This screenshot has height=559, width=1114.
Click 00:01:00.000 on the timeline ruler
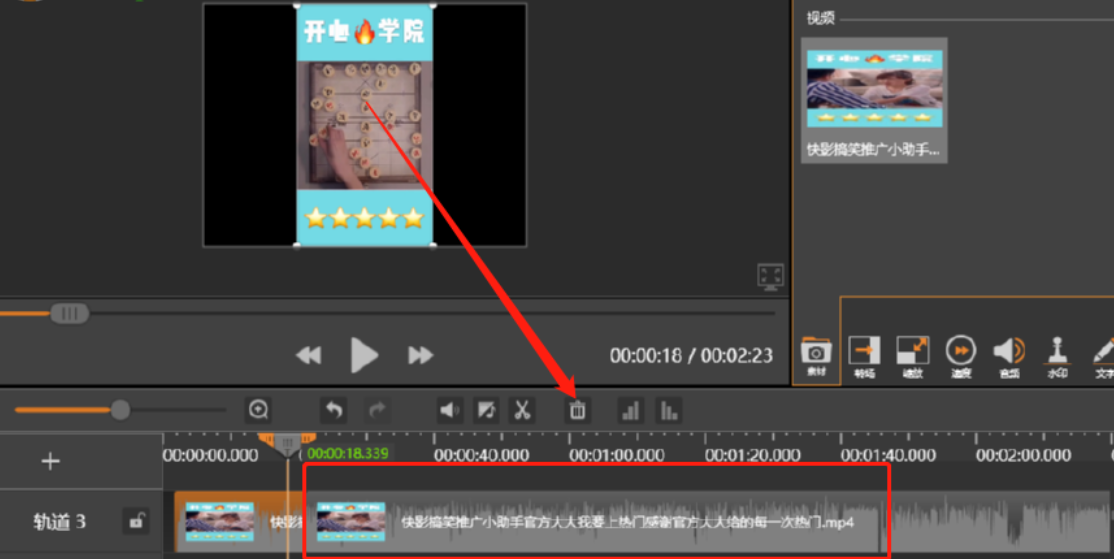(x=617, y=455)
